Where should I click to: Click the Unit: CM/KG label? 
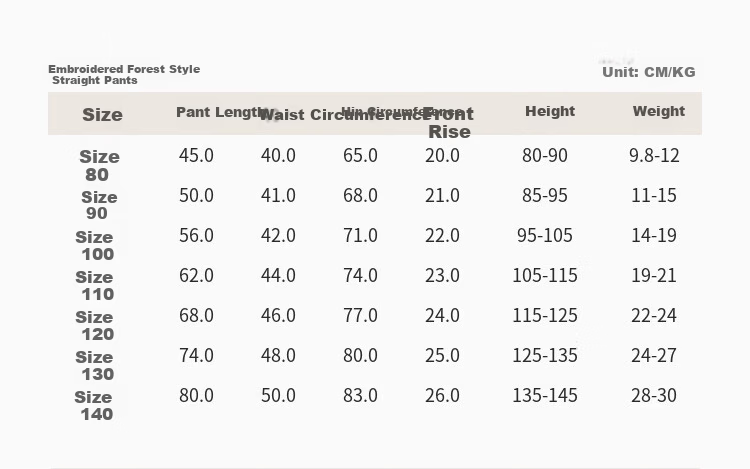(649, 72)
